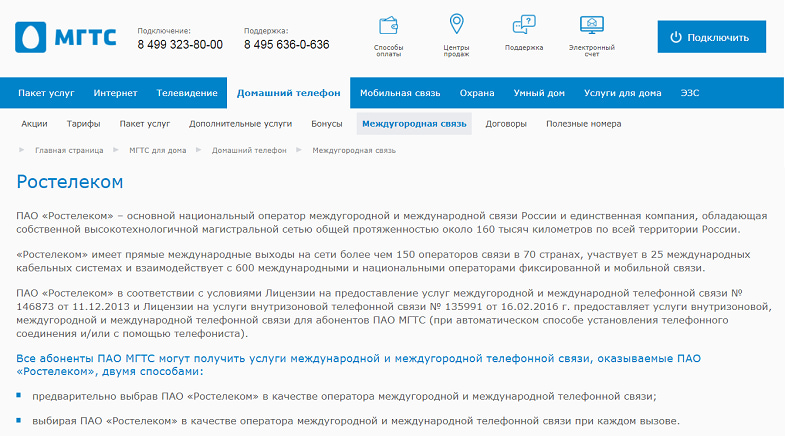Select the Мобильная связь tab
This screenshot has width=785, height=436.
399,93
